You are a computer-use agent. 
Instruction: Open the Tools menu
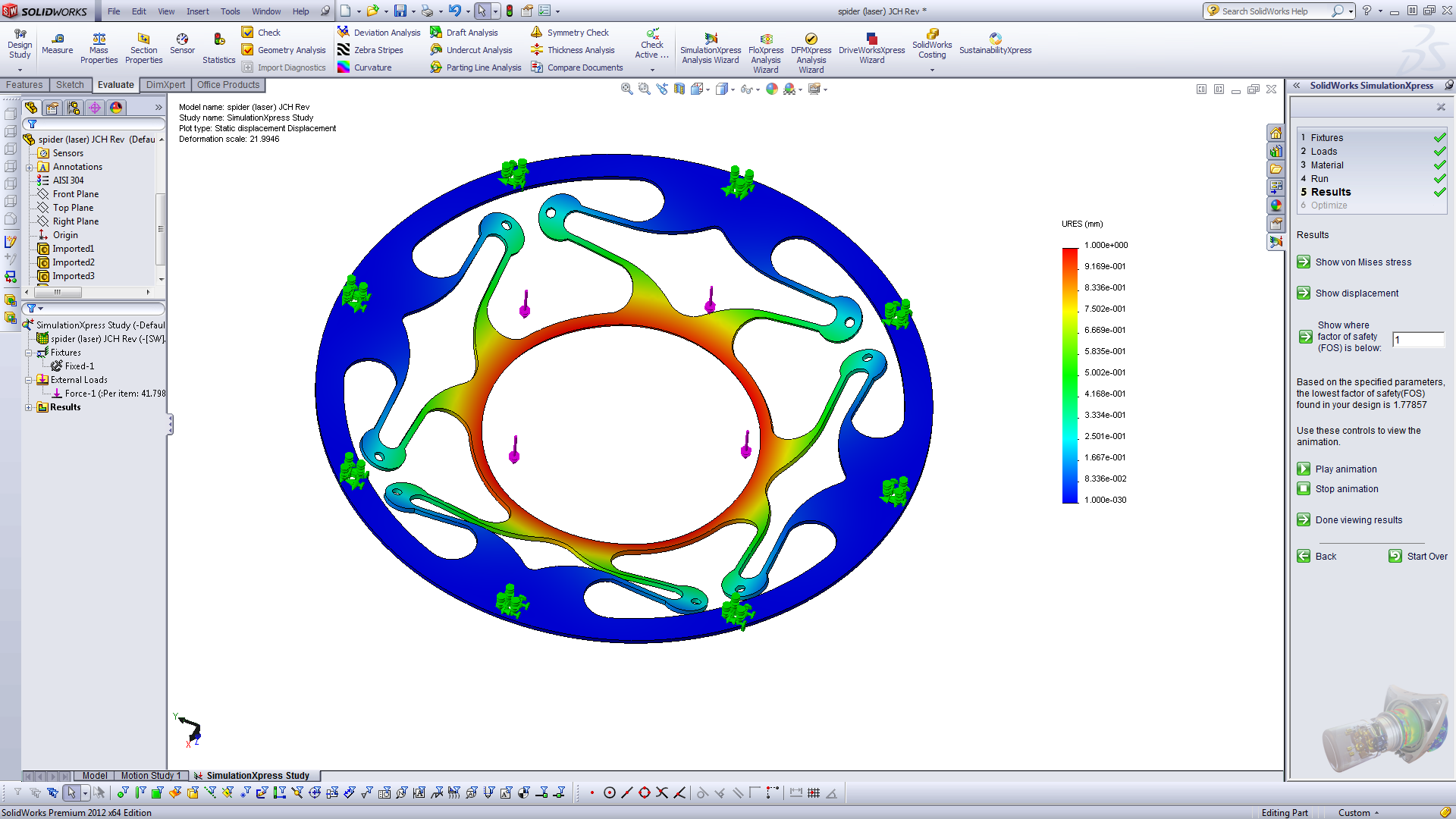(230, 11)
